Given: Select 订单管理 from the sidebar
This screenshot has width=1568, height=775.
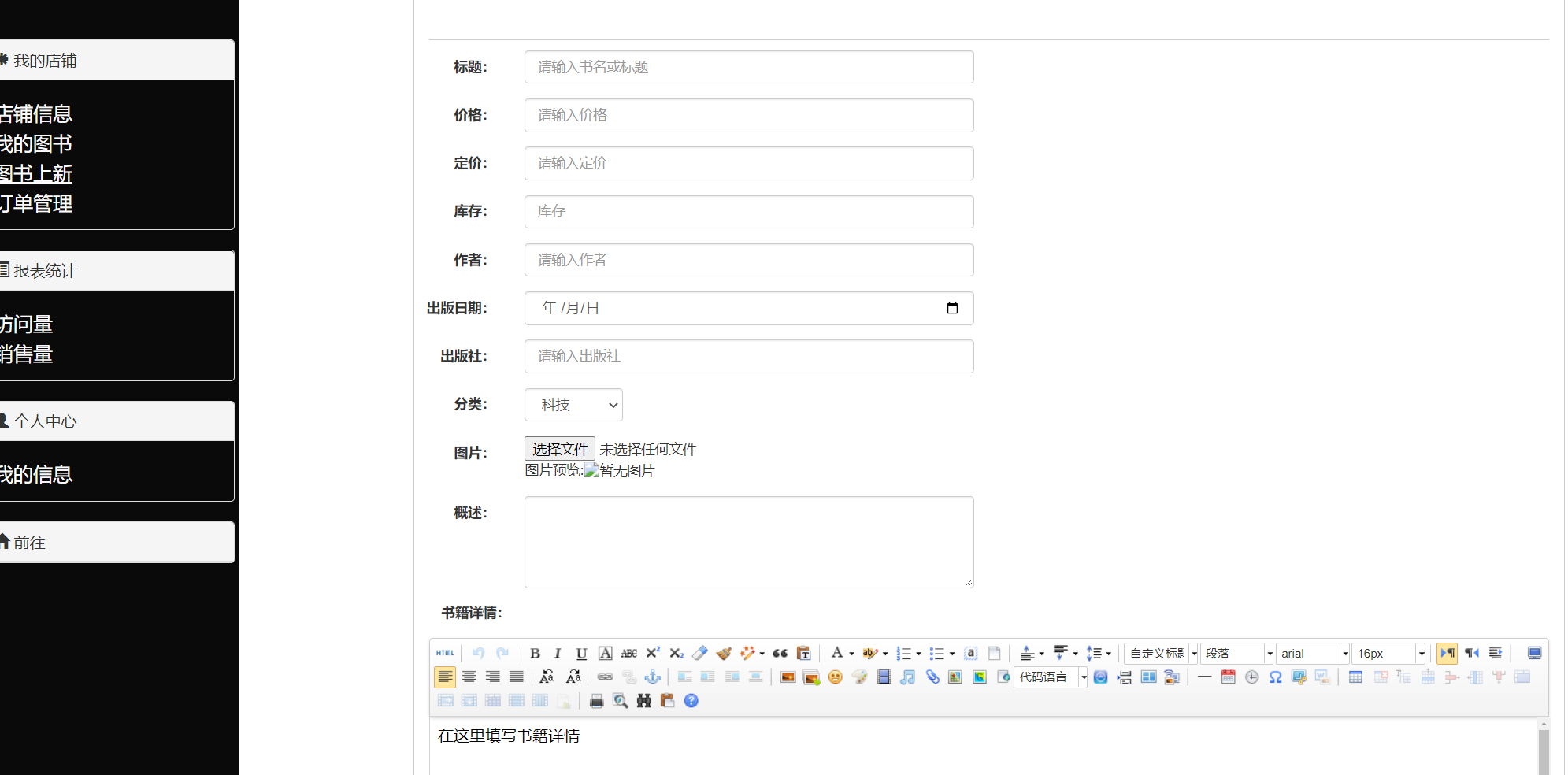Looking at the screenshot, I should click(x=36, y=205).
